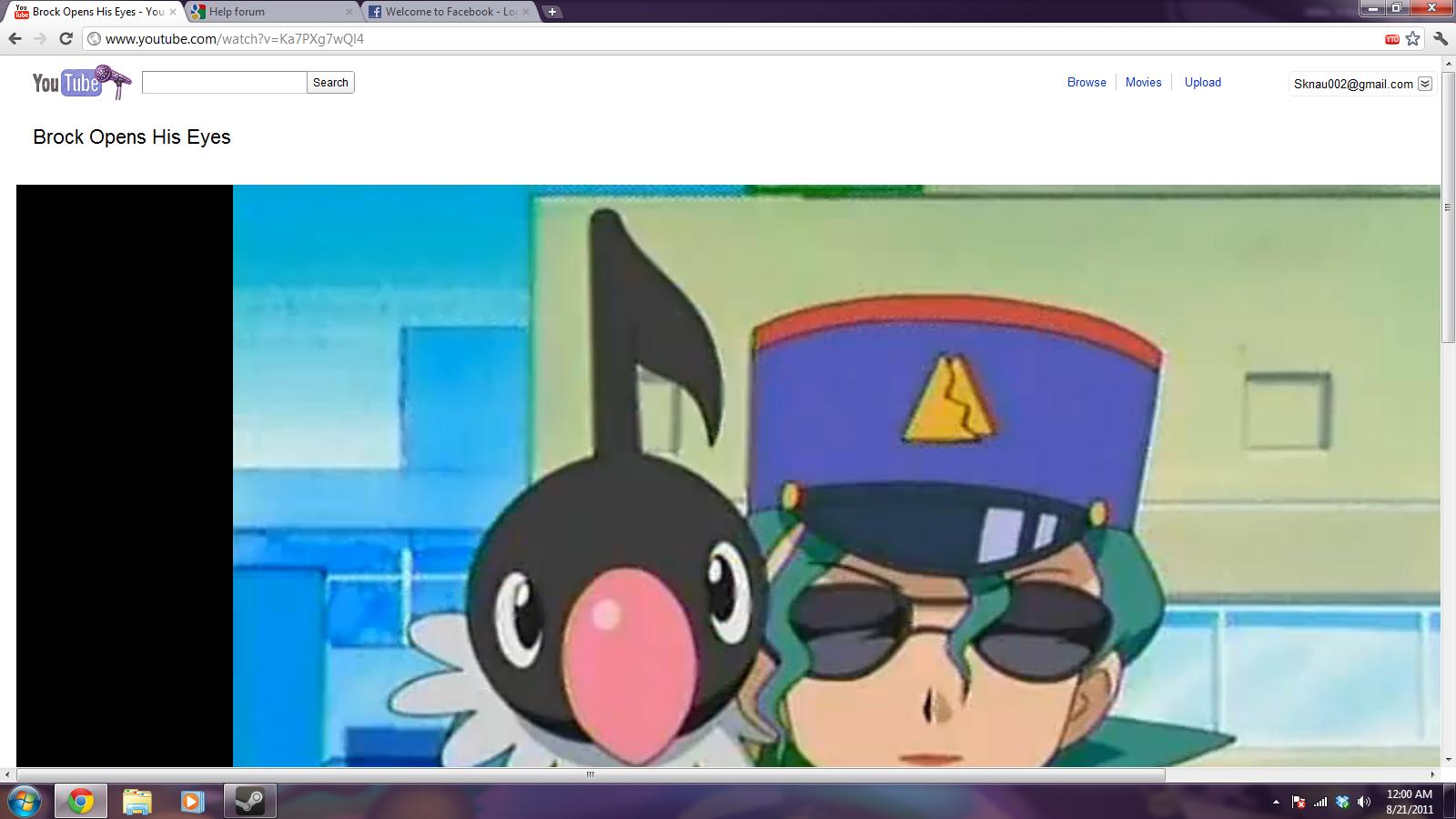Open the wireless network signal tray icon

[x=1320, y=802]
